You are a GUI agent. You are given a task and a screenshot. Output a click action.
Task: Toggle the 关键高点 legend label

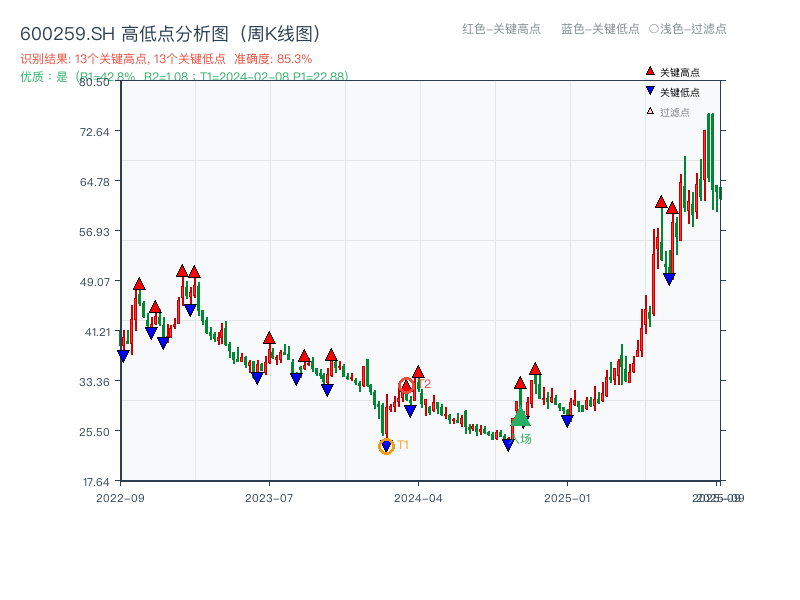tap(680, 72)
